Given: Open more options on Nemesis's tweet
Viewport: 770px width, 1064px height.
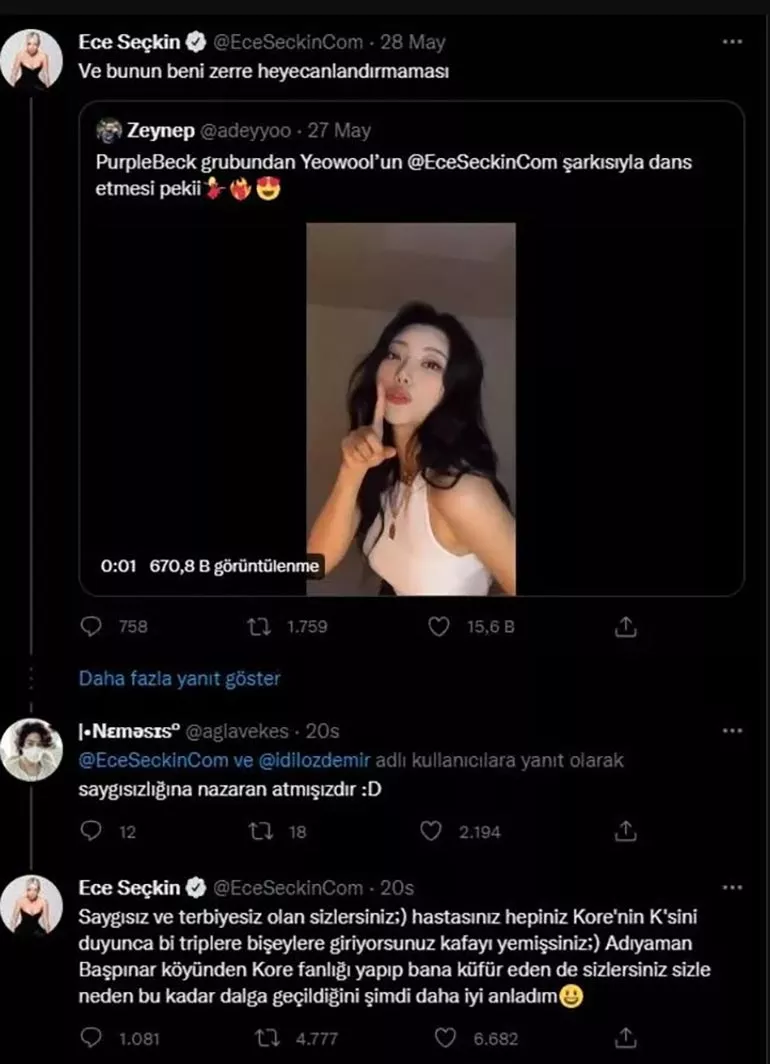Looking at the screenshot, I should click(x=732, y=731).
